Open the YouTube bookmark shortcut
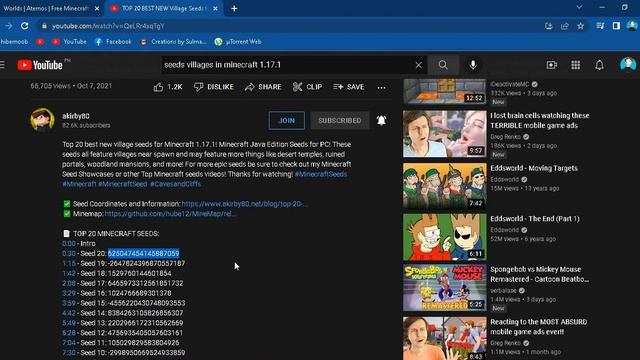This screenshot has height=360, width=640. point(69,42)
